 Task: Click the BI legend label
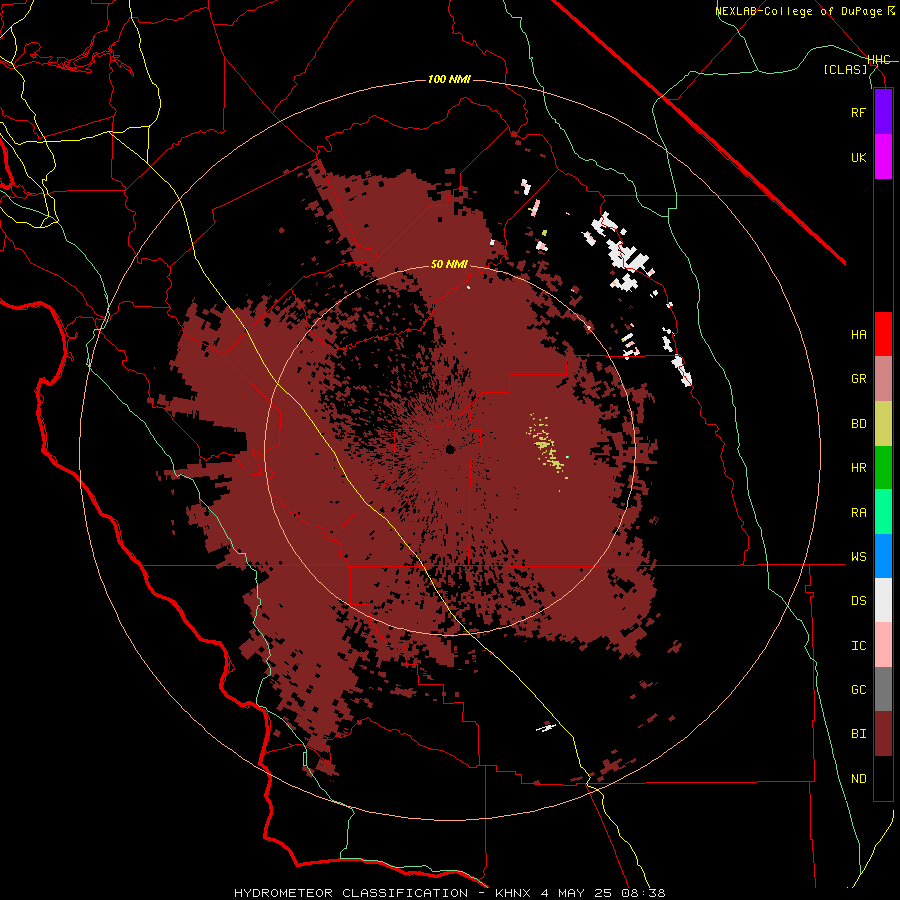pyautogui.click(x=858, y=734)
